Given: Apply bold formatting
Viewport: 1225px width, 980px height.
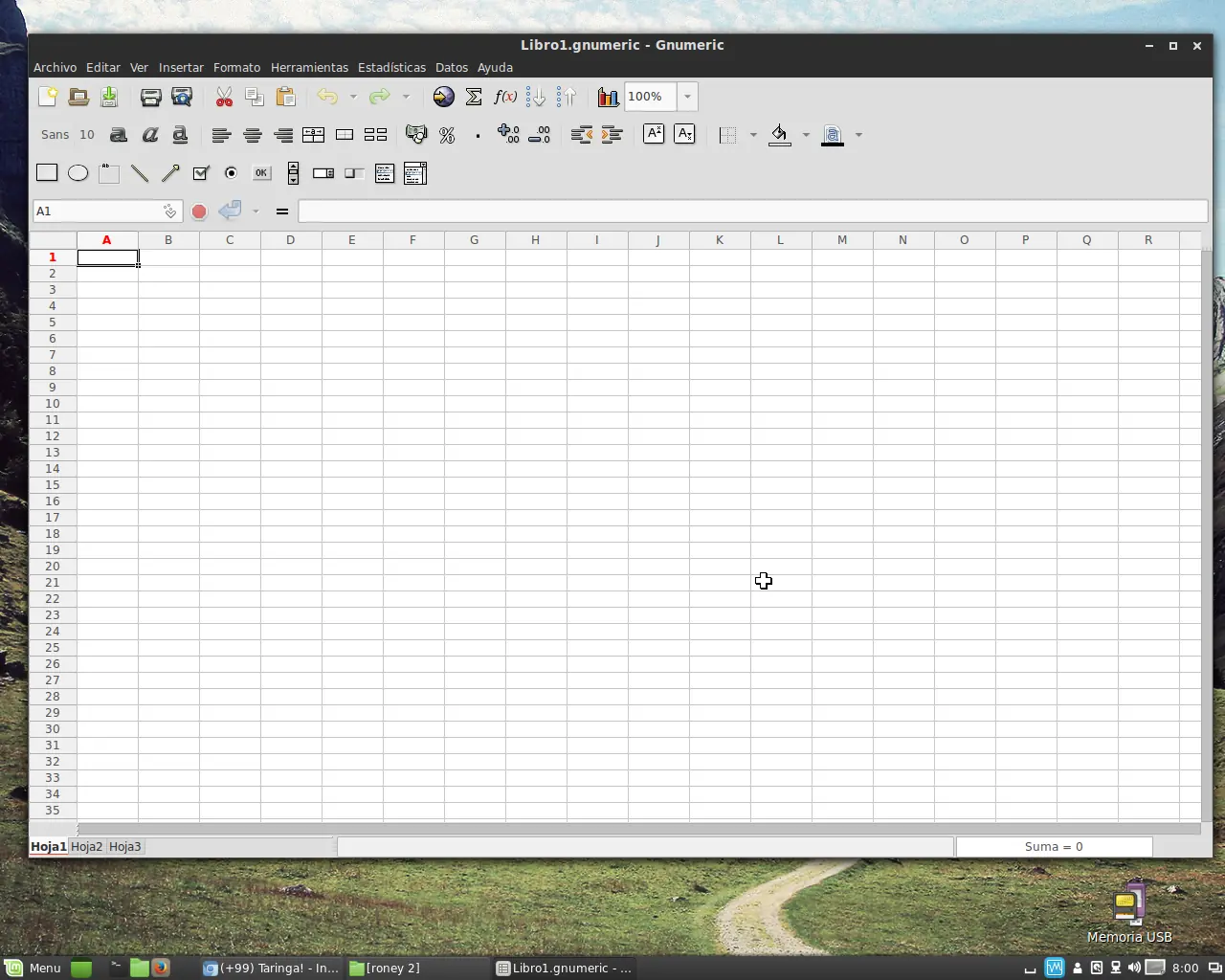Looking at the screenshot, I should [119, 135].
